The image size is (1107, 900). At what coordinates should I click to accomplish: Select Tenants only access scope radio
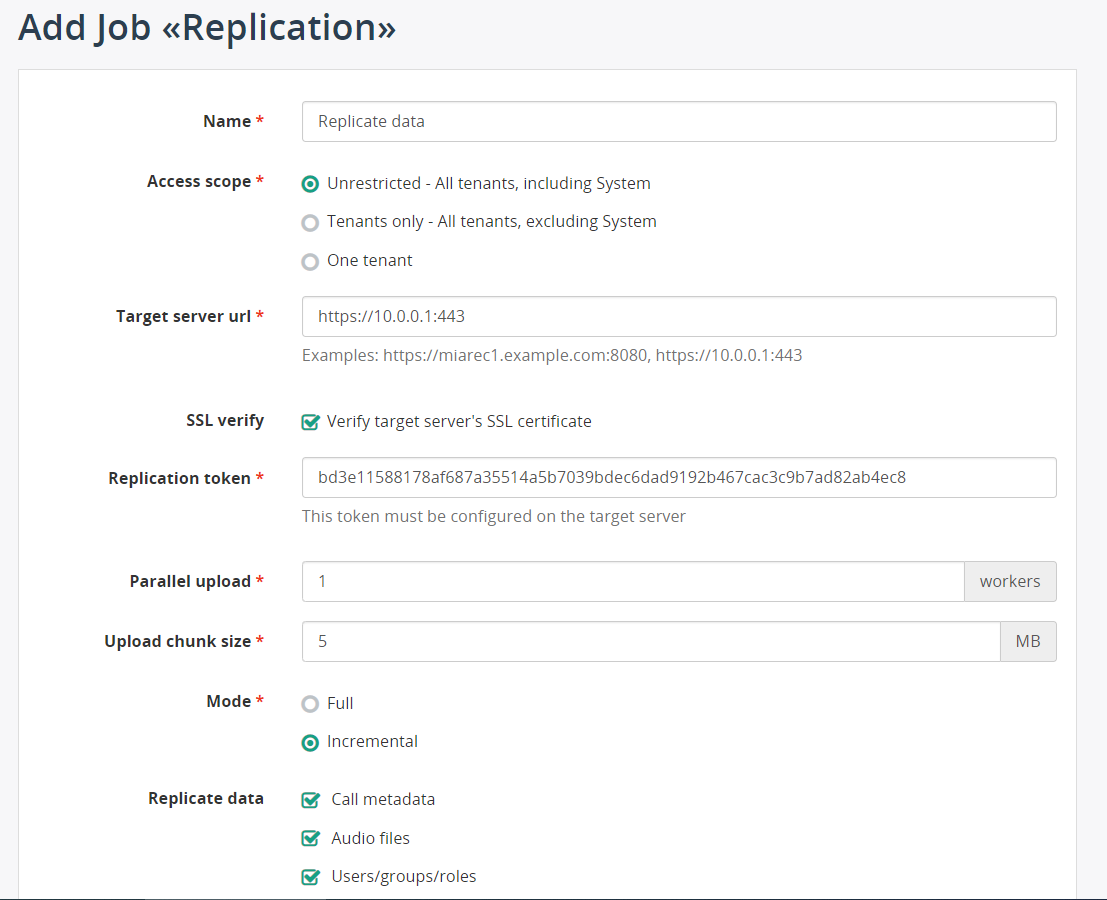310,223
